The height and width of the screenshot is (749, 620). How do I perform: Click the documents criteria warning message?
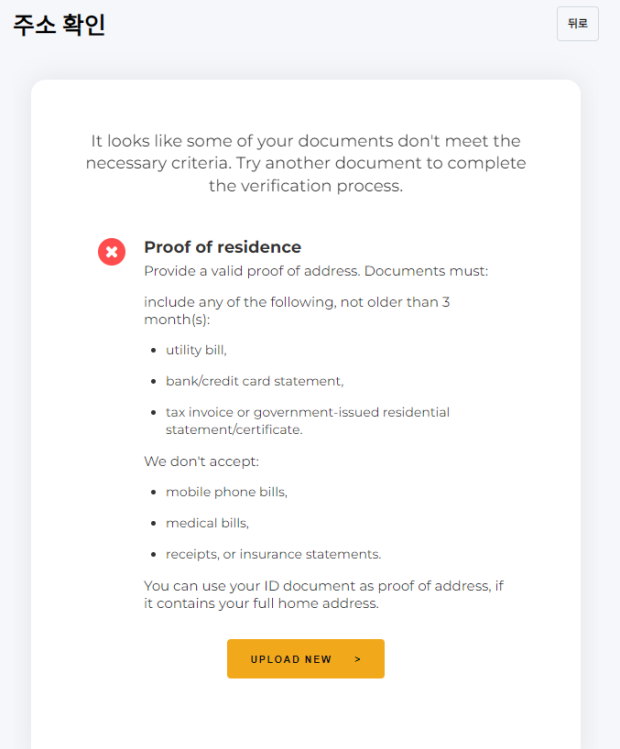click(x=306, y=163)
